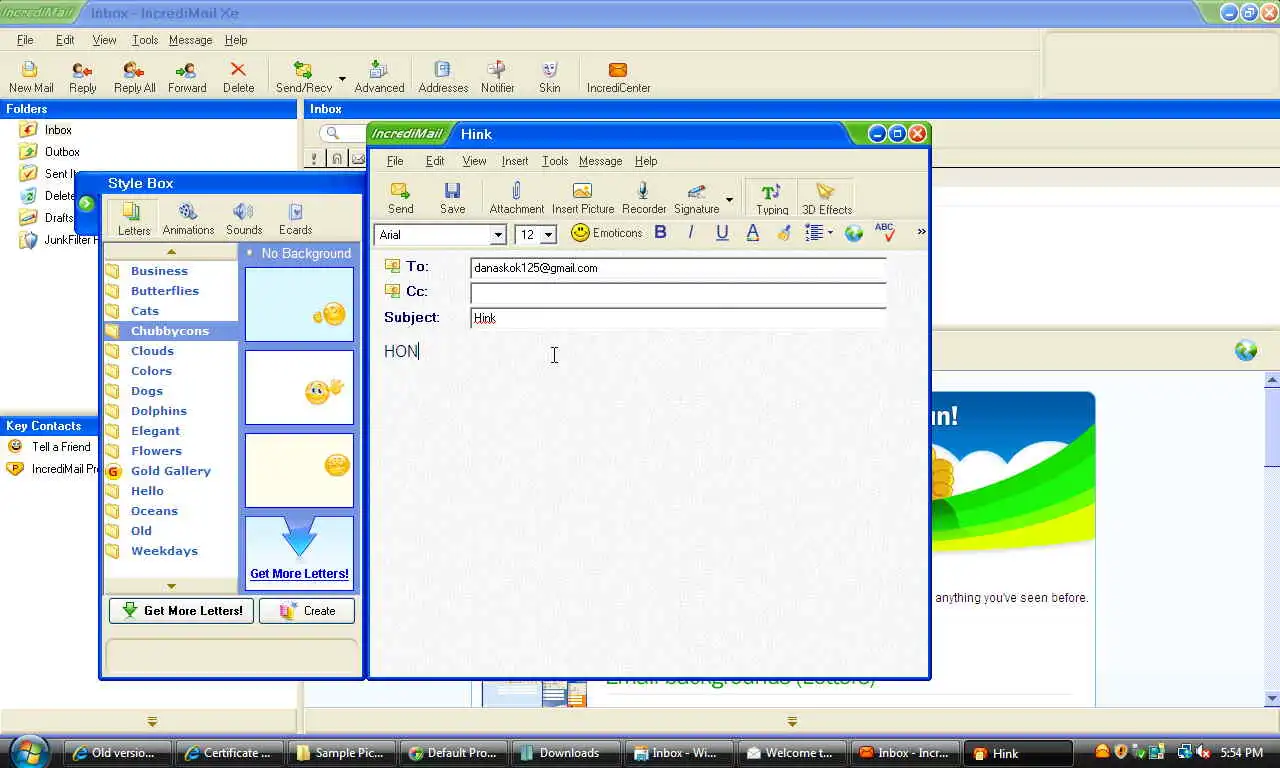This screenshot has width=1280, height=768.
Task: Open the Arial font dropdown
Action: point(498,235)
